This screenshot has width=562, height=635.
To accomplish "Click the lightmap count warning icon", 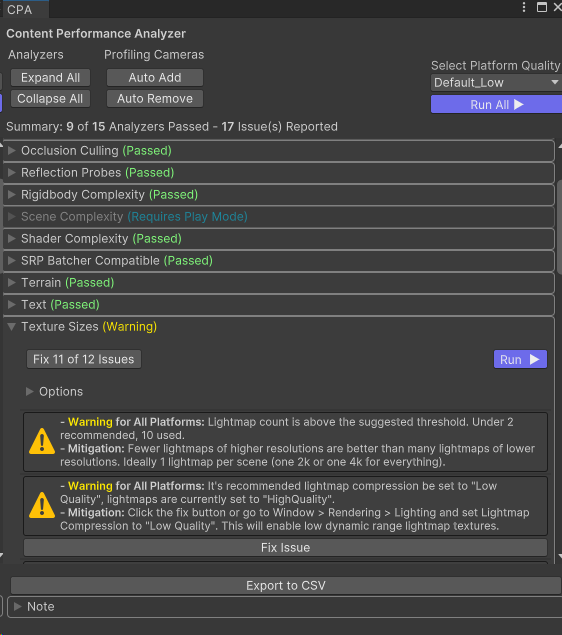I will pyautogui.click(x=42, y=442).
